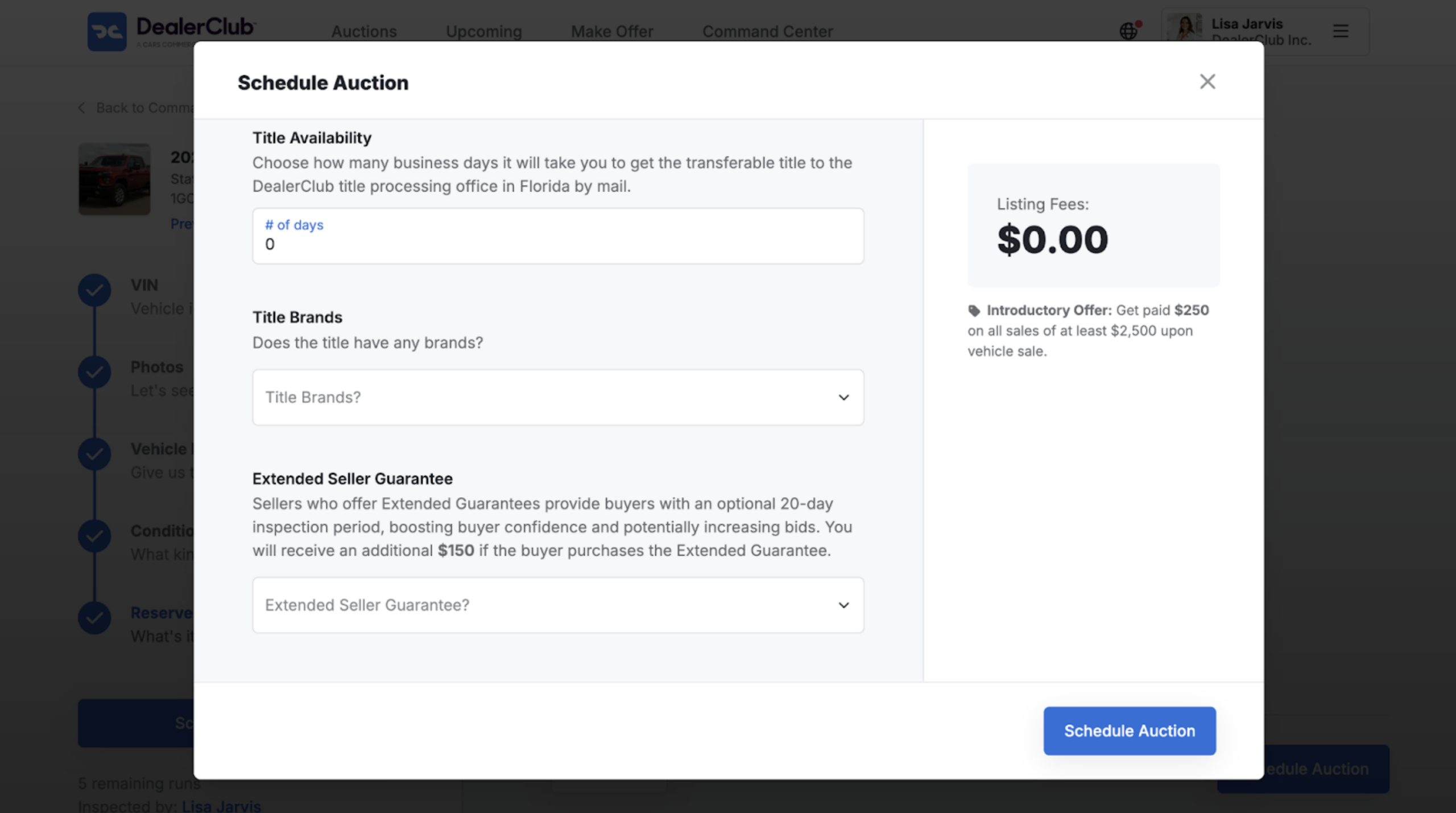Screen dimensions: 1456x813
Task: Click the back arrow to Command Center
Action: click(81, 108)
